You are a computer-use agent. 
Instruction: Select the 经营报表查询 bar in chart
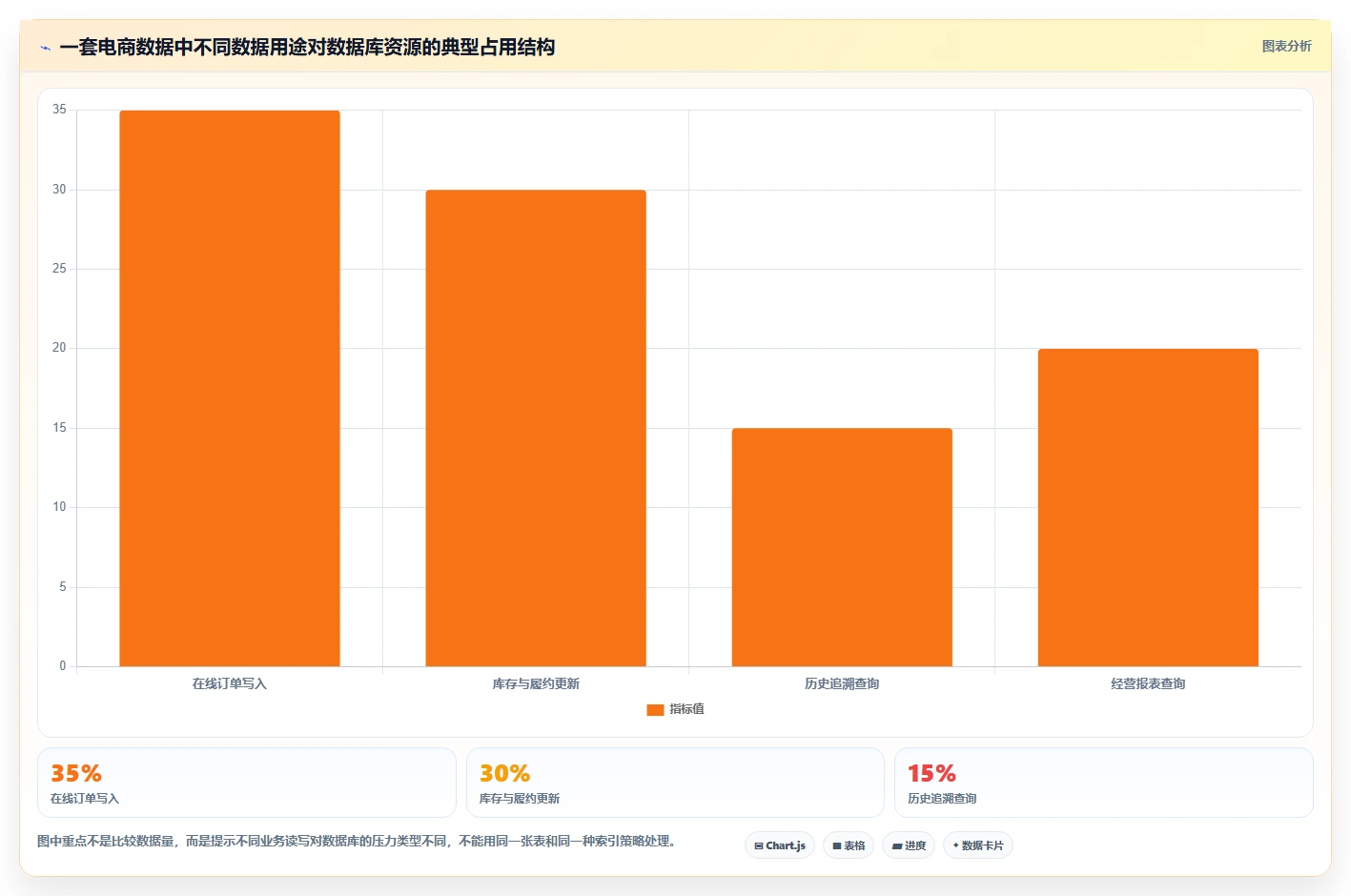click(1148, 507)
